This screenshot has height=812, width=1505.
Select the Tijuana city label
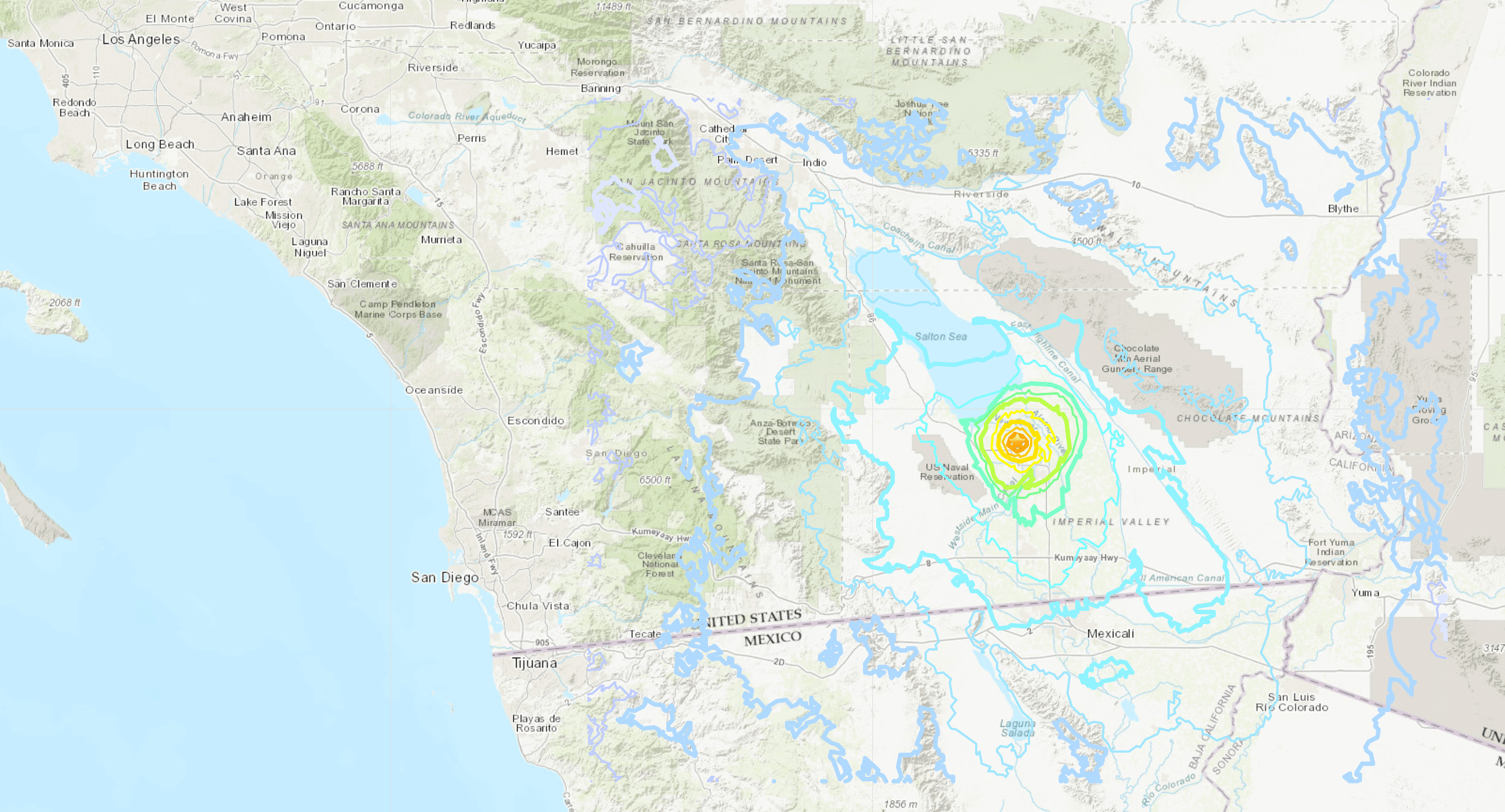[535, 663]
